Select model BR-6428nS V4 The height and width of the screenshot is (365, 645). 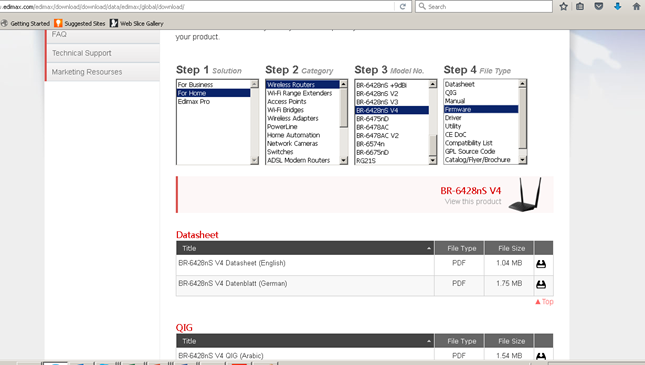[392, 110]
